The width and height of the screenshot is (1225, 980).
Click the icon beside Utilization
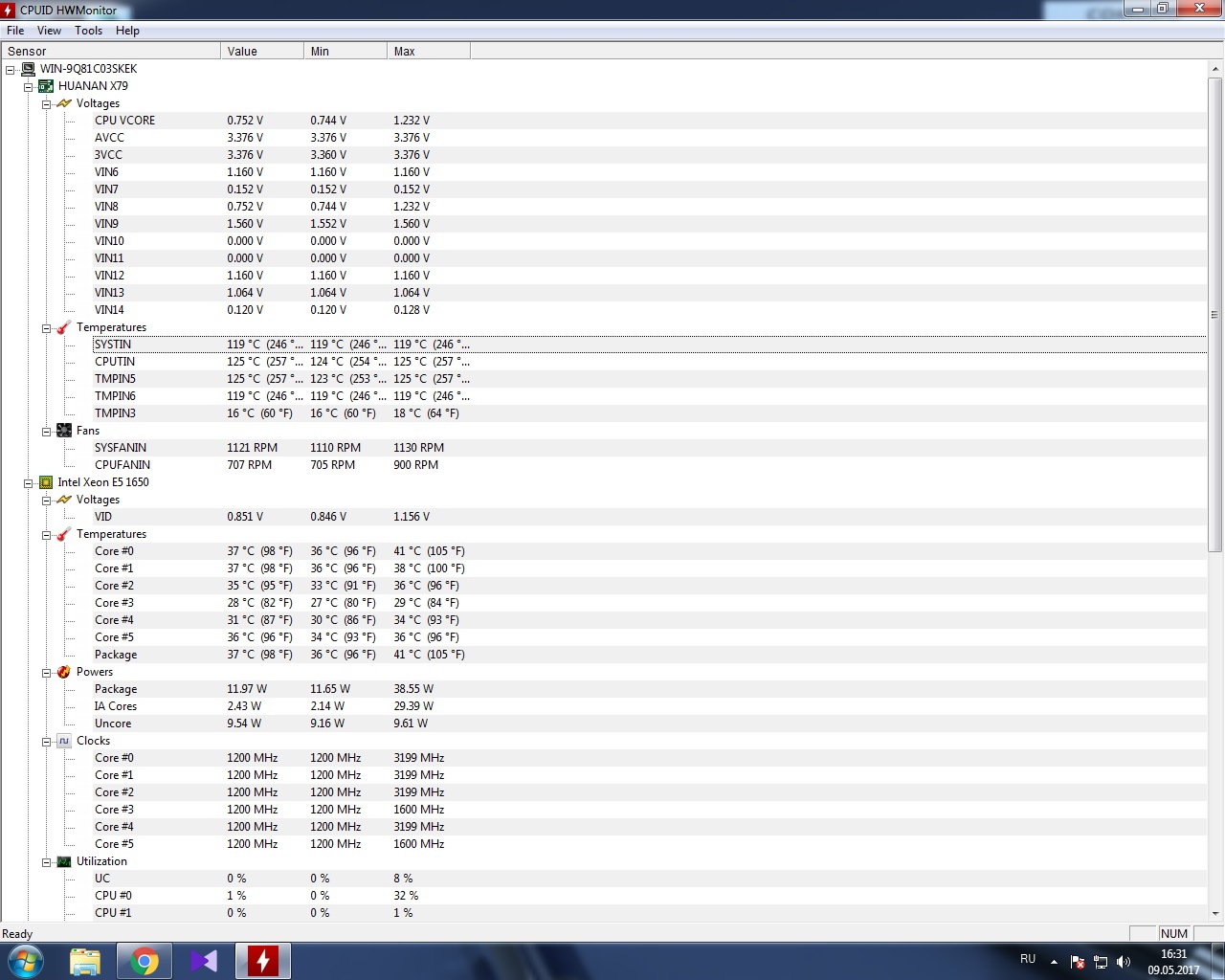(x=64, y=861)
